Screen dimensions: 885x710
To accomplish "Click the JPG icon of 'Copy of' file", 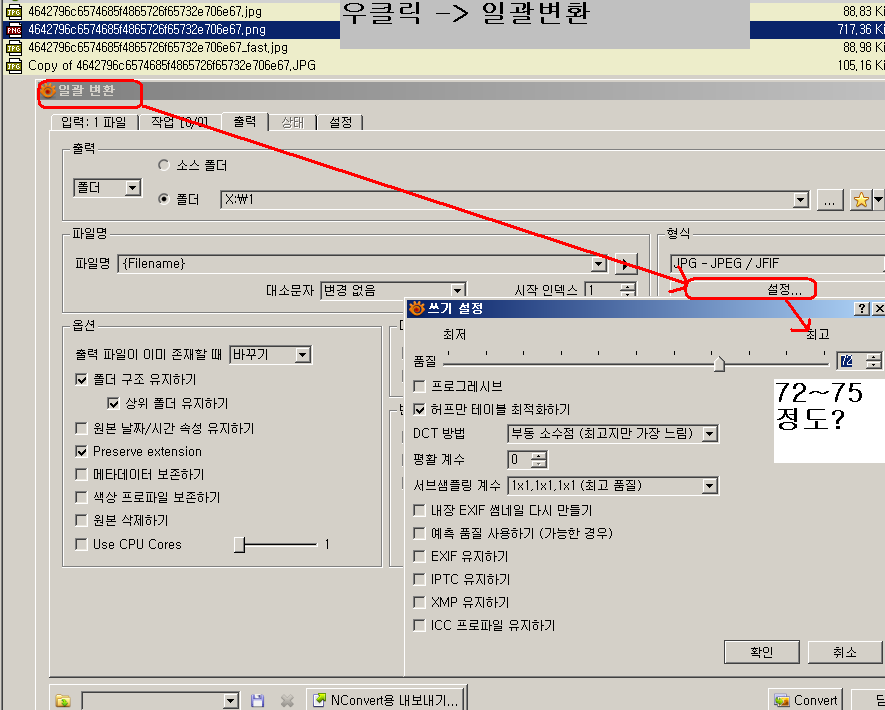I will click(14, 65).
